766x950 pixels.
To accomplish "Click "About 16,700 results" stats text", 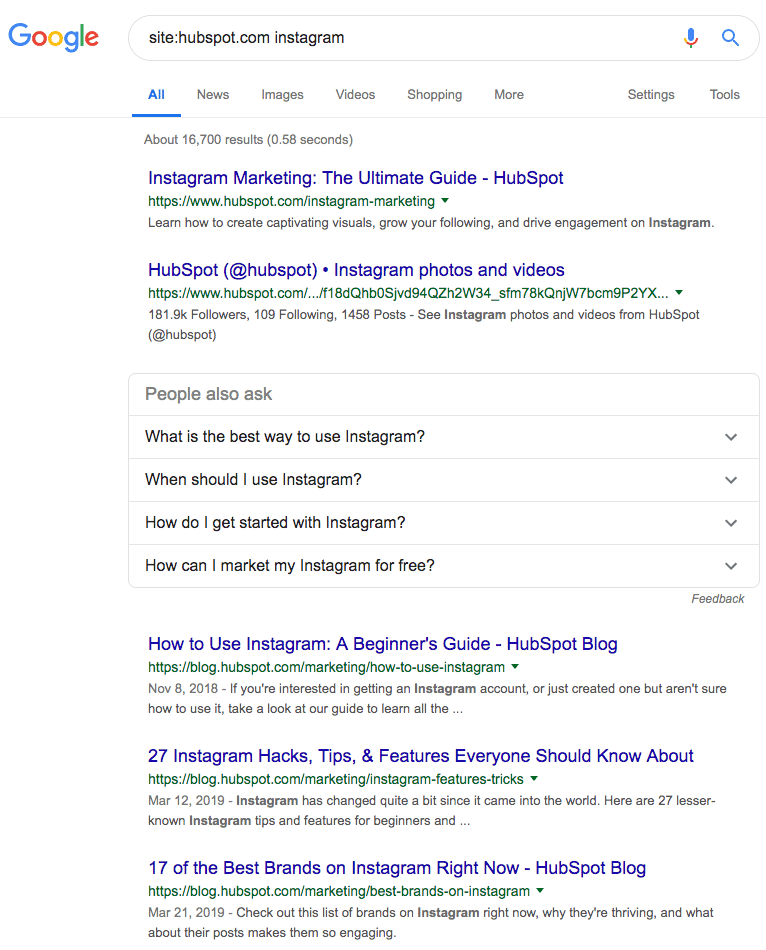I will [x=248, y=140].
